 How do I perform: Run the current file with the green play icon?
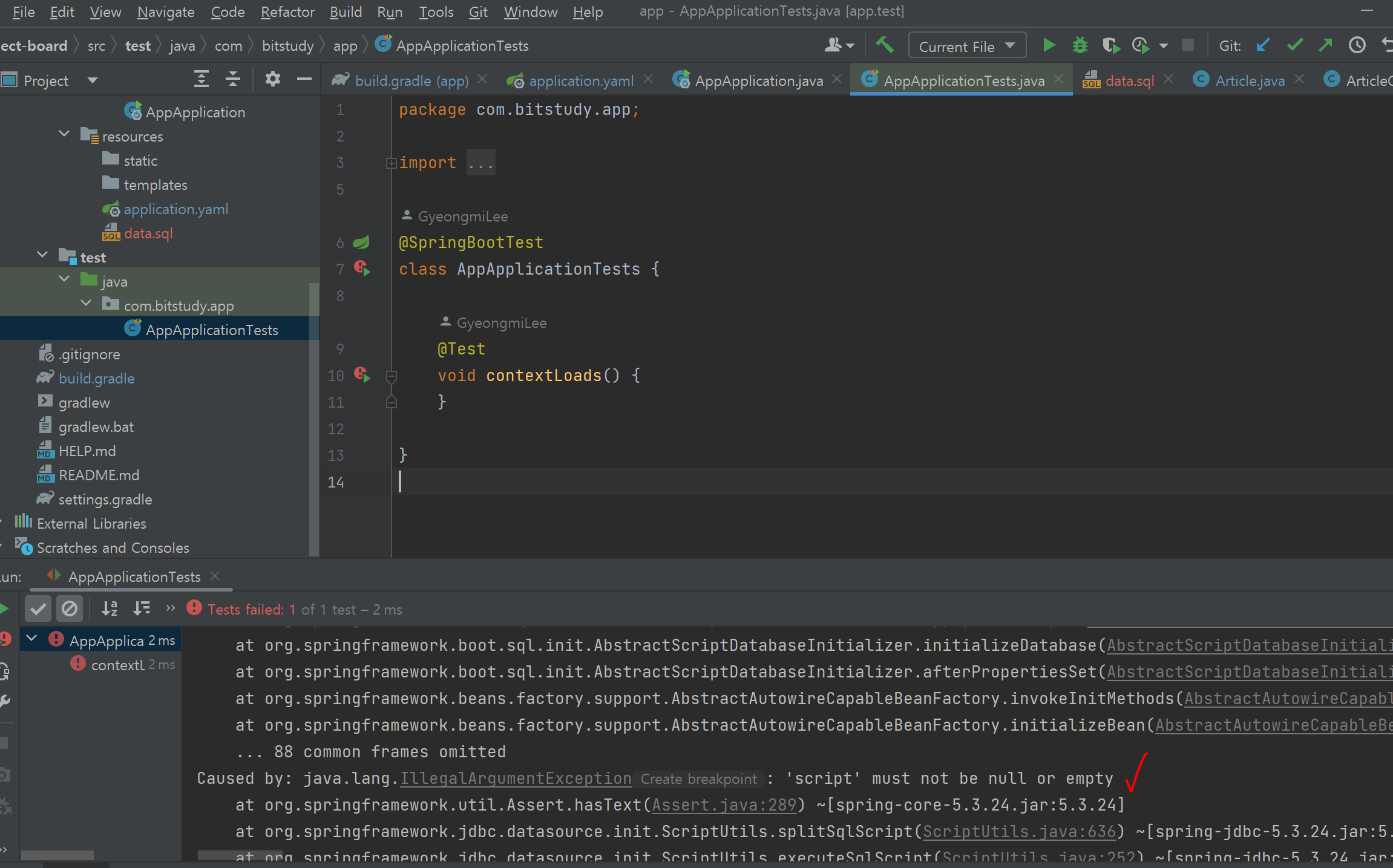tap(1049, 45)
